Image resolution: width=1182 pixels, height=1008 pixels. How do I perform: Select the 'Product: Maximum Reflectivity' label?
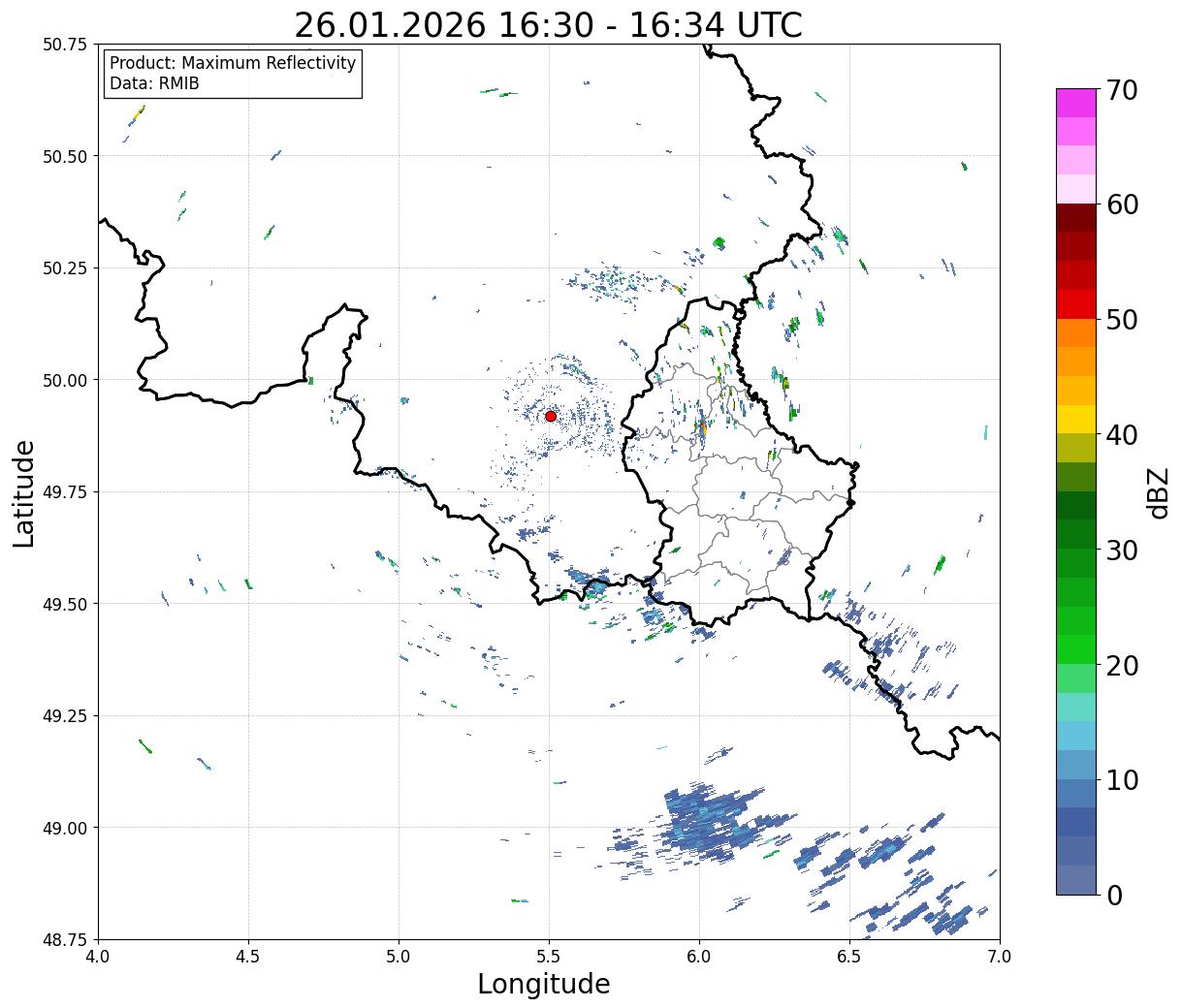click(x=233, y=63)
